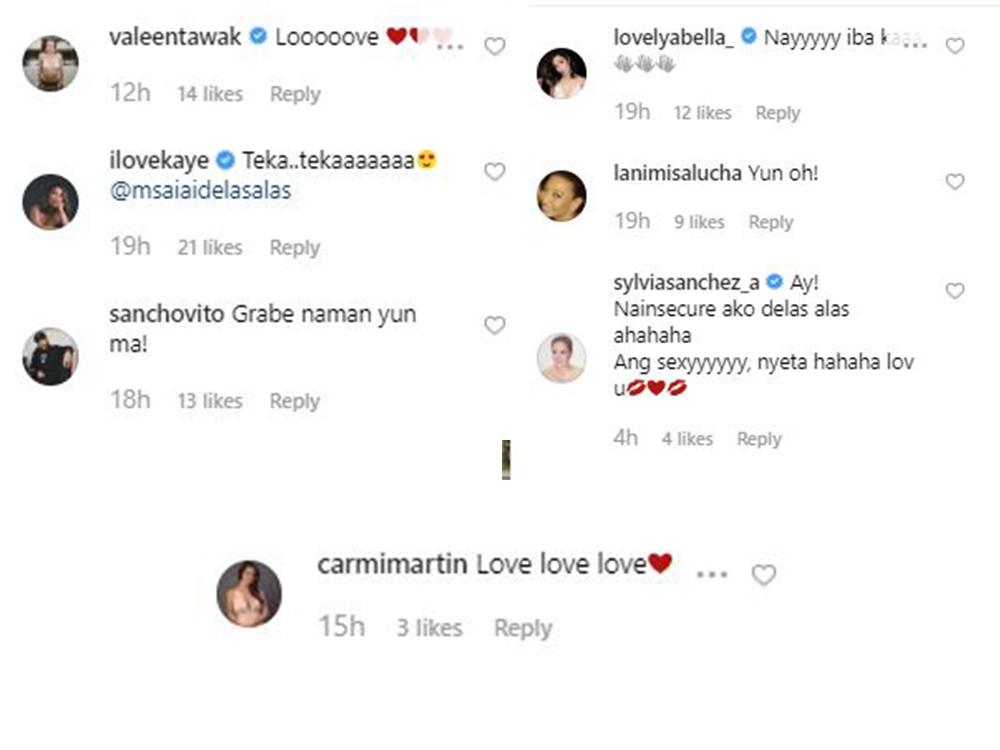This screenshot has height=750, width=1000.
Task: Reply to valeentawak's comment
Action: click(x=295, y=94)
